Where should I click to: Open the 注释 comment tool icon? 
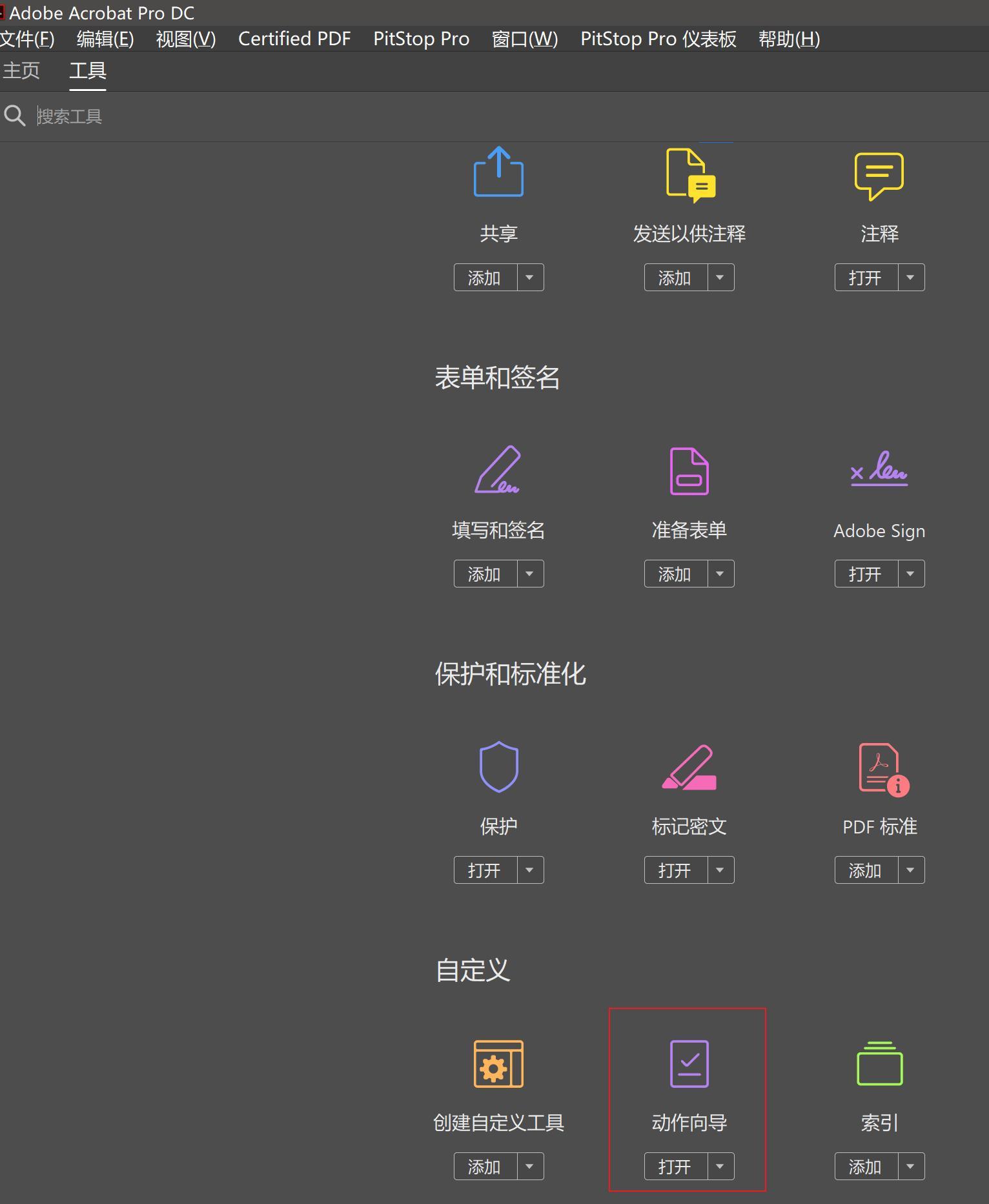tap(879, 176)
